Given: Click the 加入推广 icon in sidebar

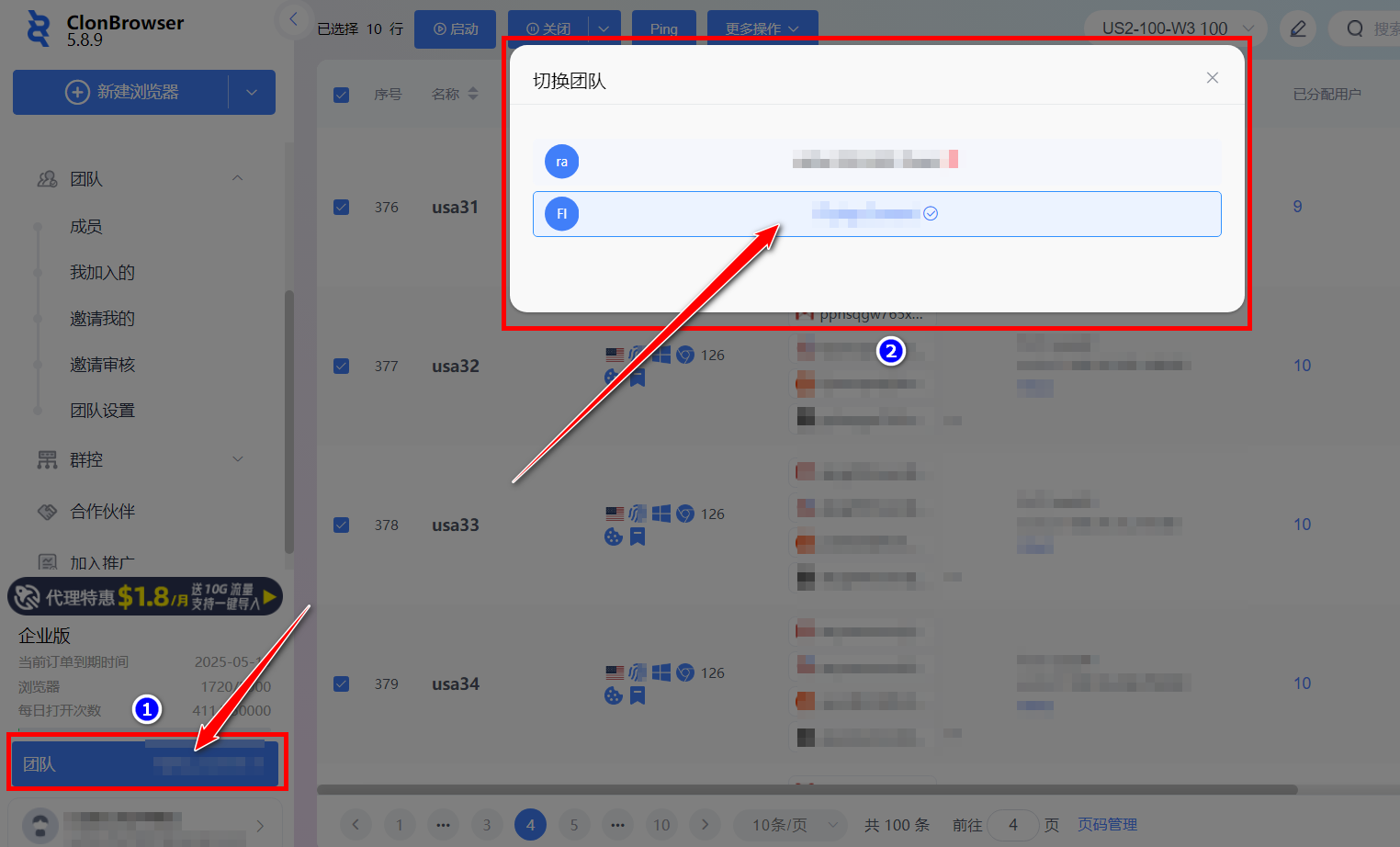Looking at the screenshot, I should point(47,562).
